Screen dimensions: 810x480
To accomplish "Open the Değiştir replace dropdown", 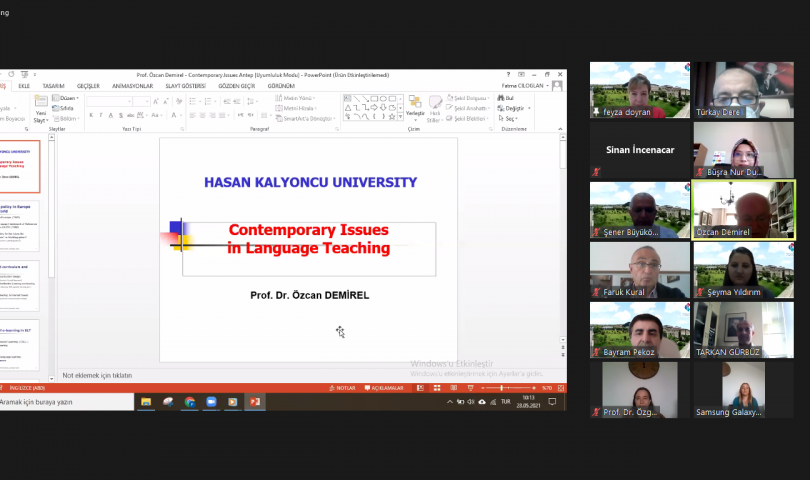I will tap(513, 108).
